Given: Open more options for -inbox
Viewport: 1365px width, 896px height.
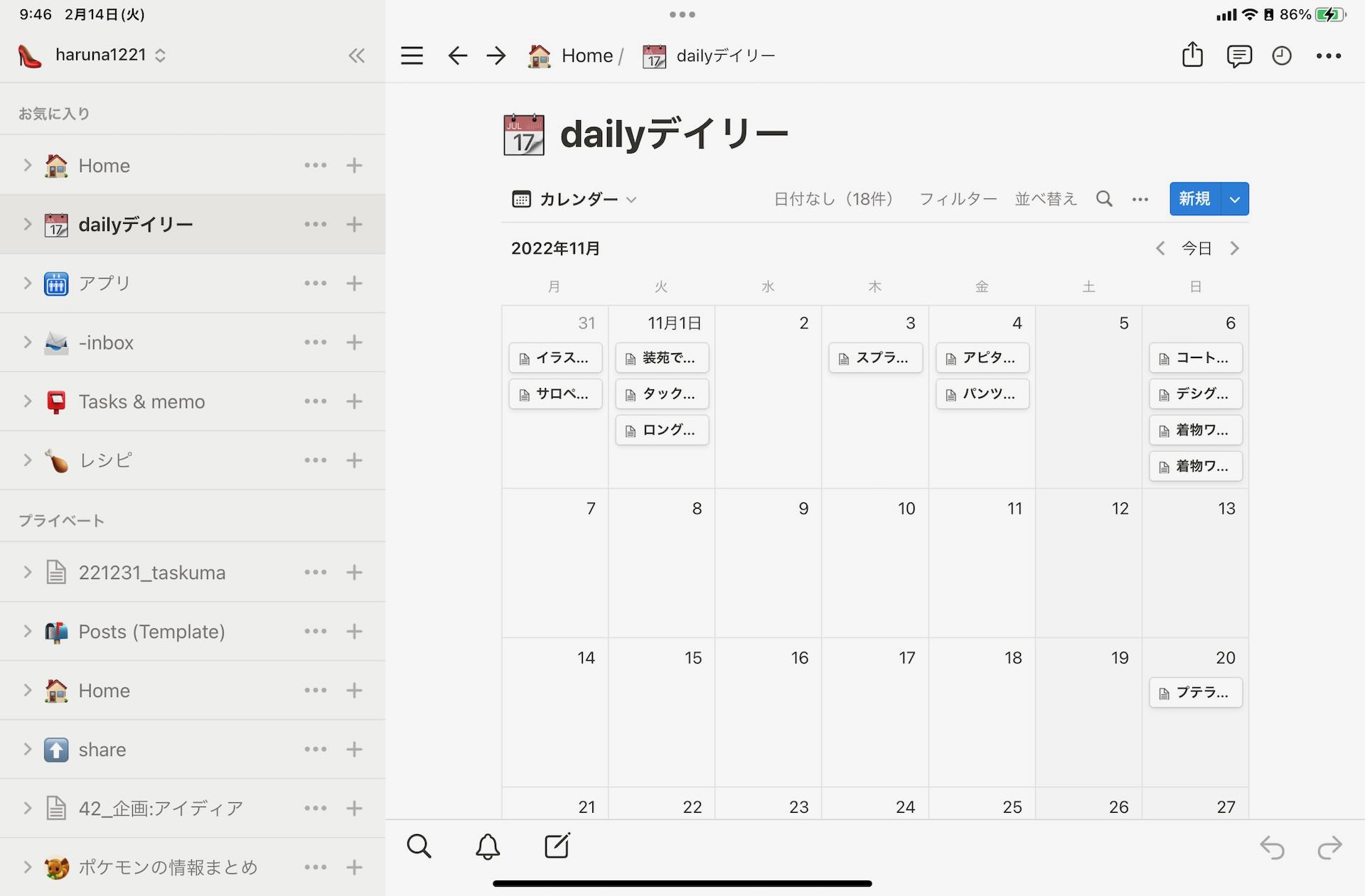Looking at the screenshot, I should tap(316, 342).
